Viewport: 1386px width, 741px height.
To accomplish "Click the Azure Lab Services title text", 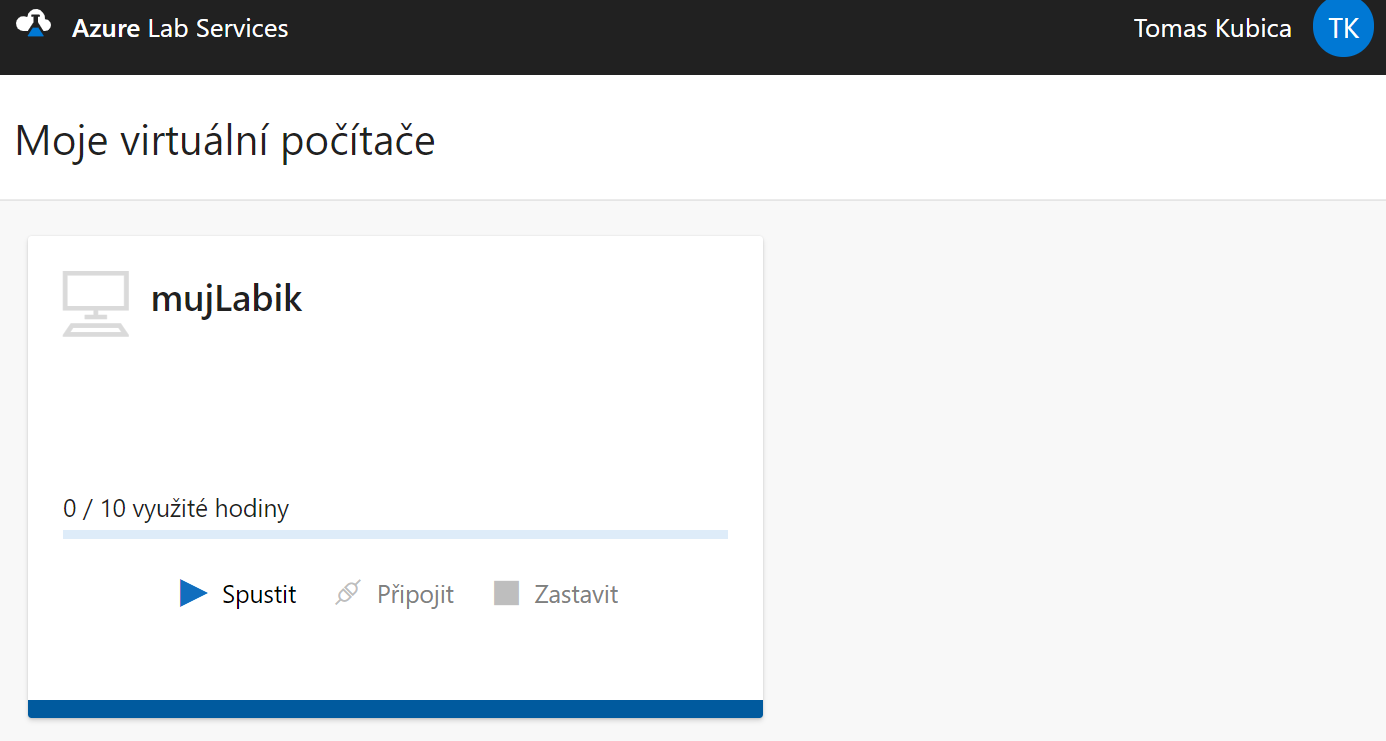I will click(x=180, y=28).
